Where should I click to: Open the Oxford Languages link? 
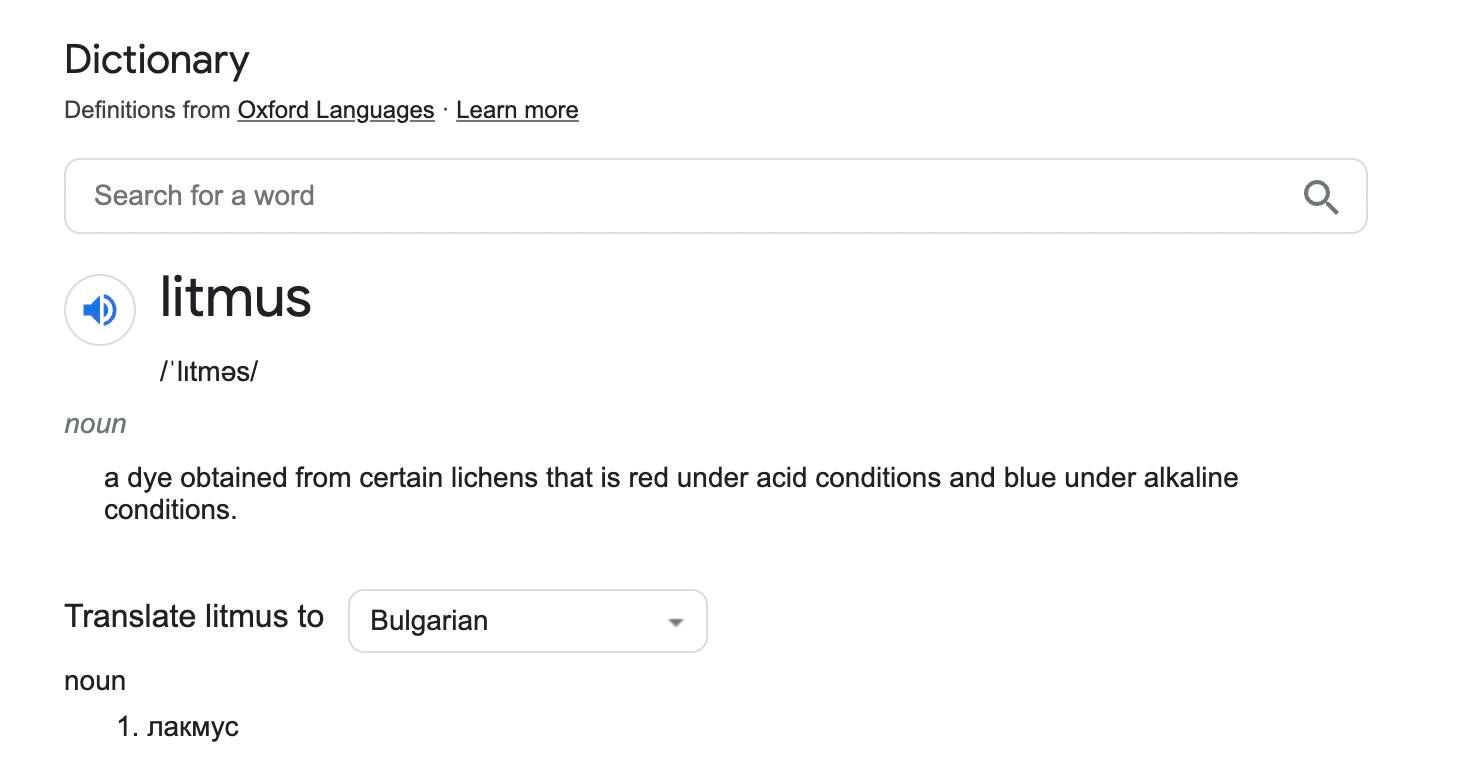(336, 110)
